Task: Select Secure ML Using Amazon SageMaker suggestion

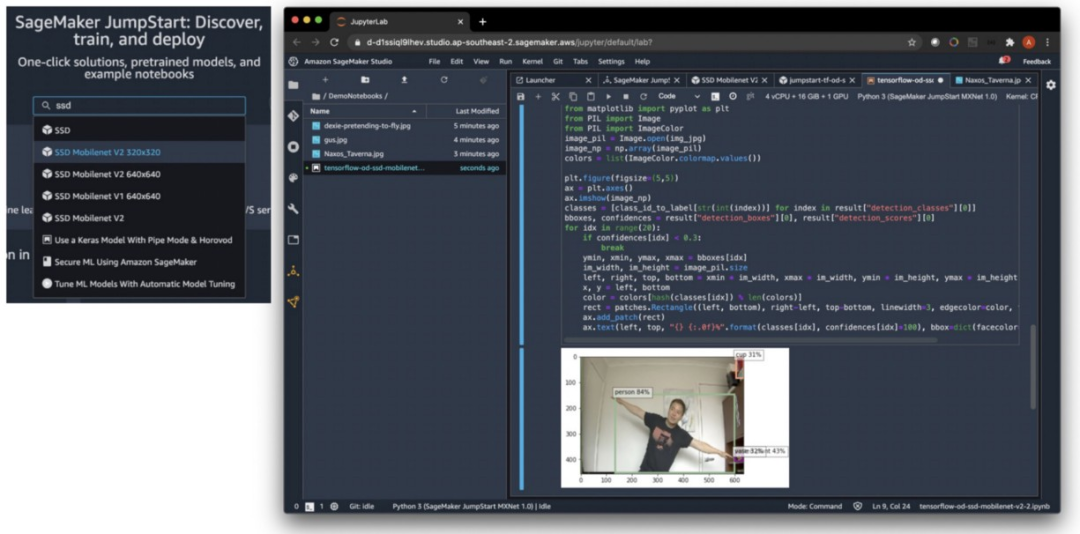Action: (139, 262)
